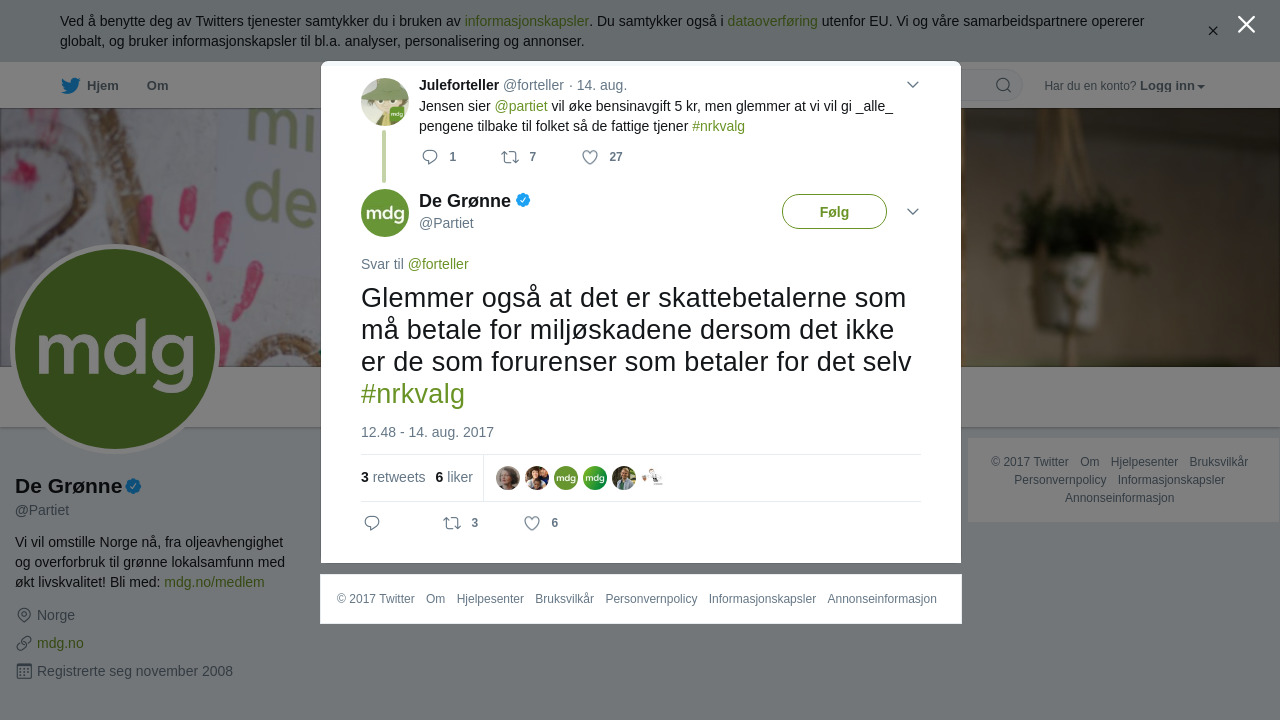
Task: Like the De Grønne tweet
Action: point(532,523)
